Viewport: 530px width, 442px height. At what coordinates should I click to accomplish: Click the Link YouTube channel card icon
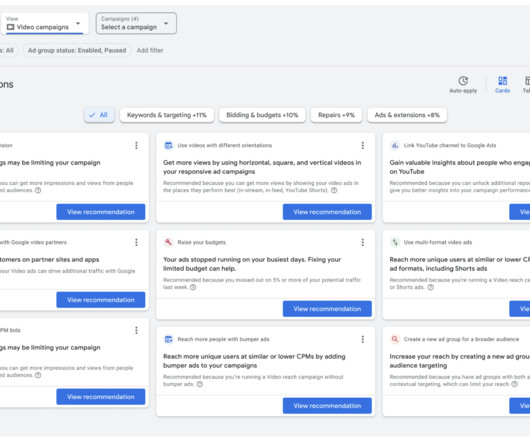pos(394,146)
